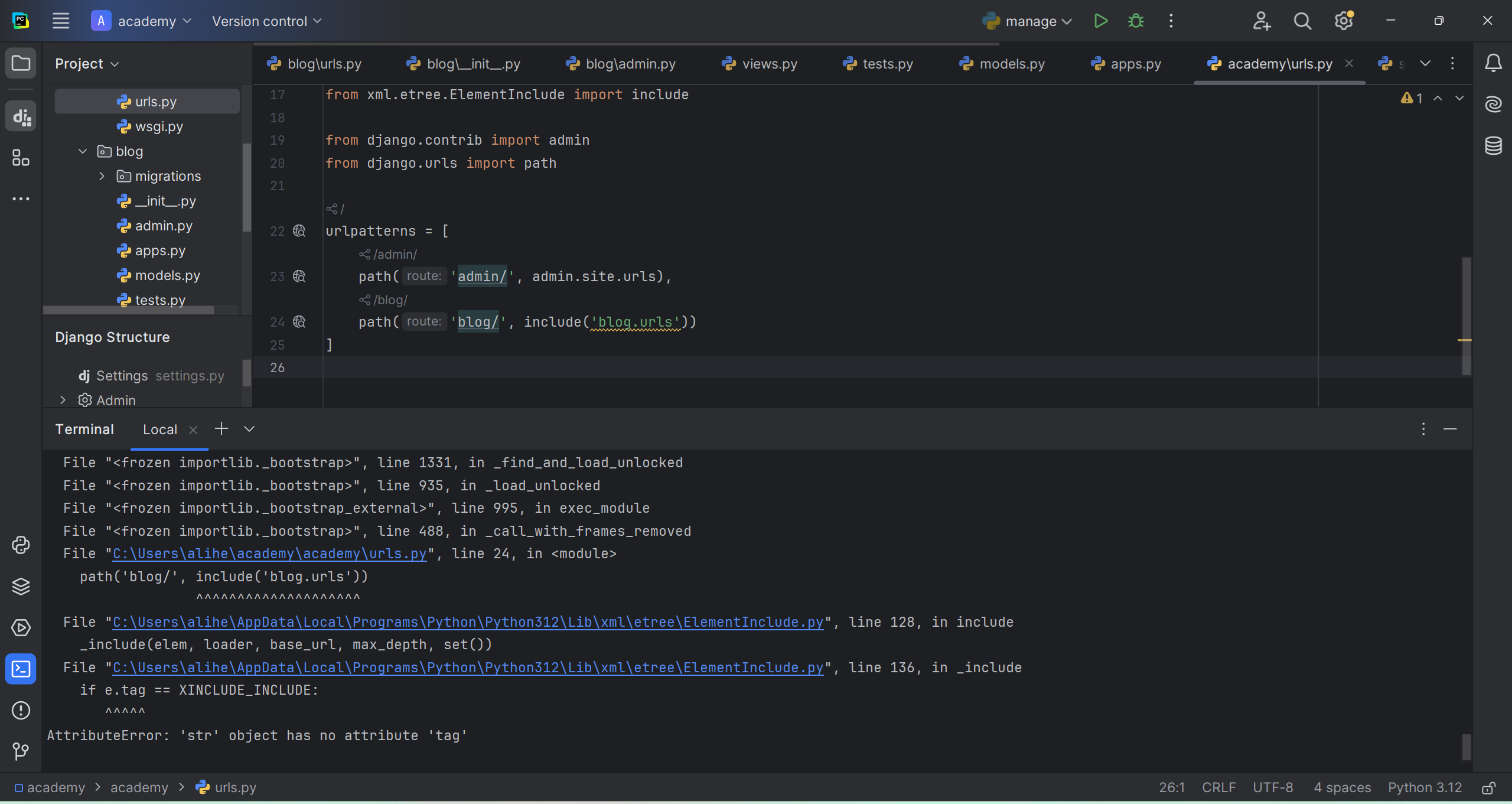Open more run actions menu
The height and width of the screenshot is (804, 1512).
pos(1171,21)
